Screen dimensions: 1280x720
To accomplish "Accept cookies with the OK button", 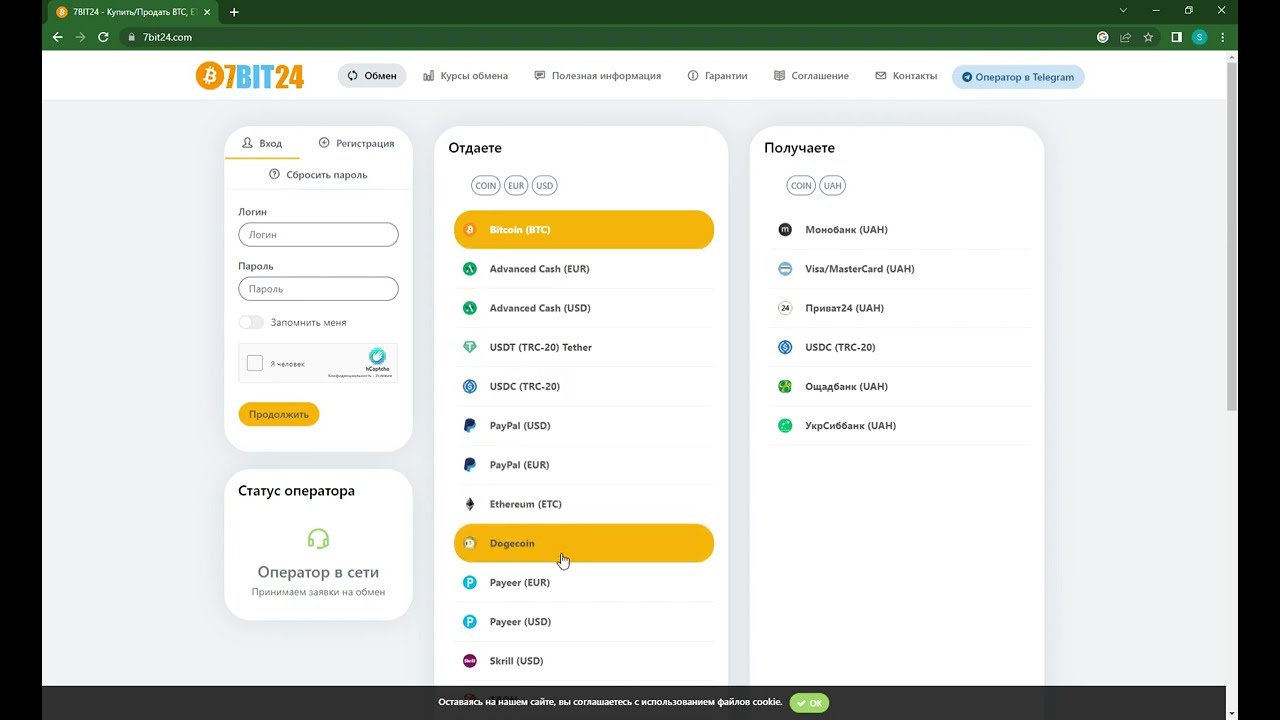I will pyautogui.click(x=809, y=703).
